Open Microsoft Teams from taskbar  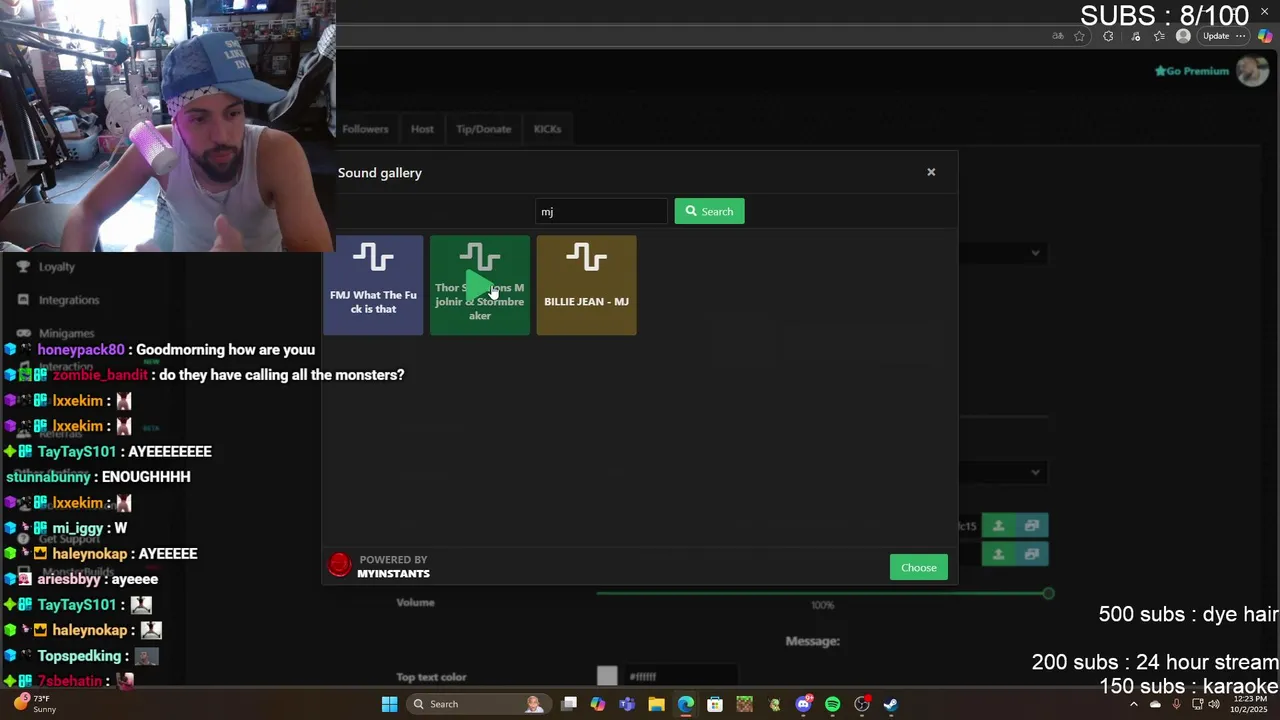(627, 704)
